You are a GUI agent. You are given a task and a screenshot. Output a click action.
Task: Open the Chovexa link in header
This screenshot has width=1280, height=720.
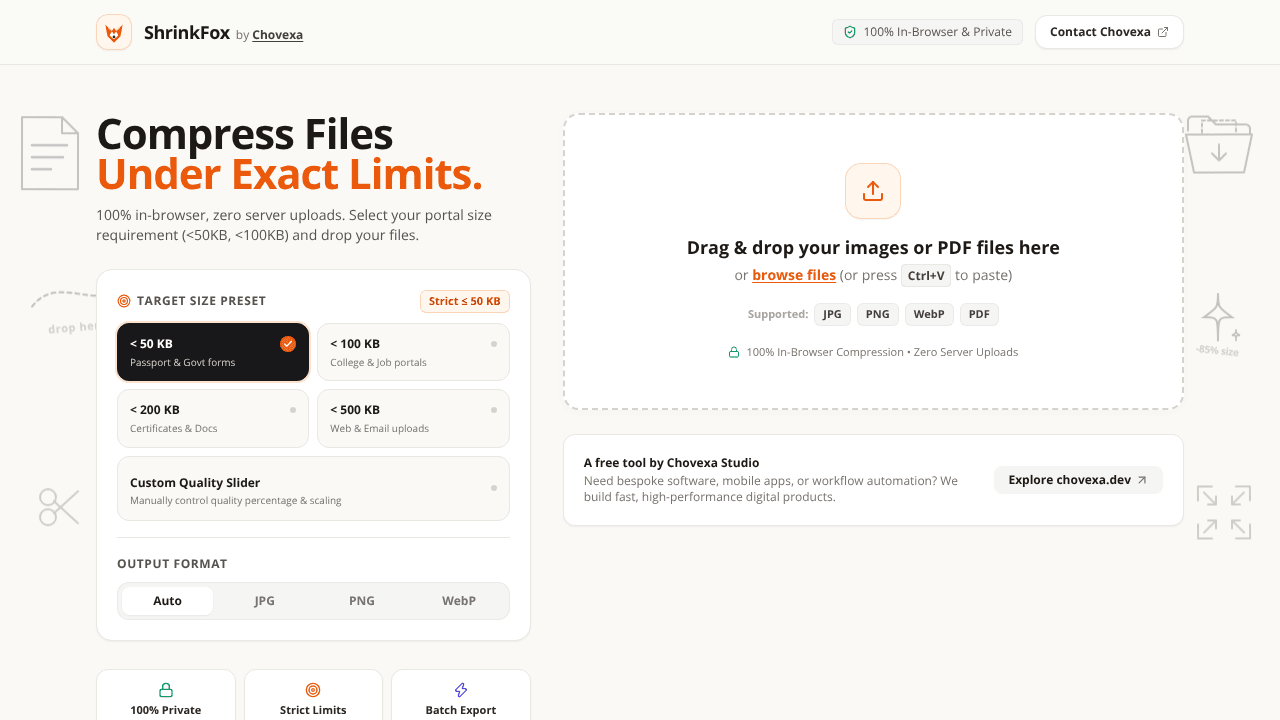pos(277,35)
